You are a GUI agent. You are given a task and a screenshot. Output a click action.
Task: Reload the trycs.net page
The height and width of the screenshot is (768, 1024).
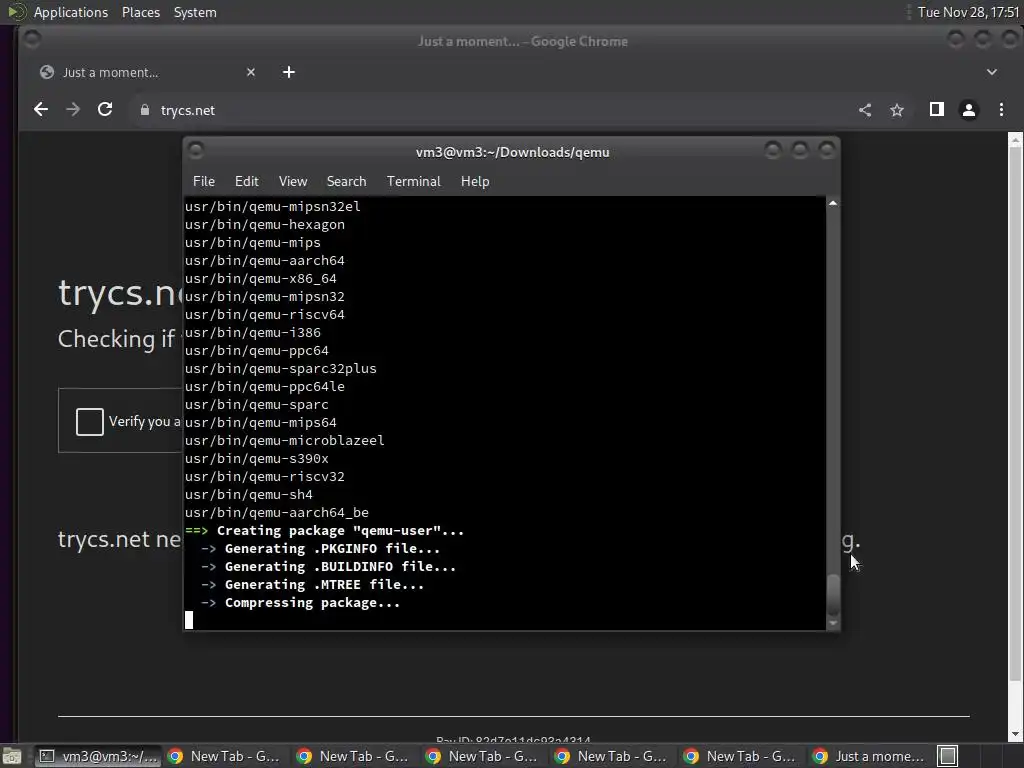tap(105, 110)
